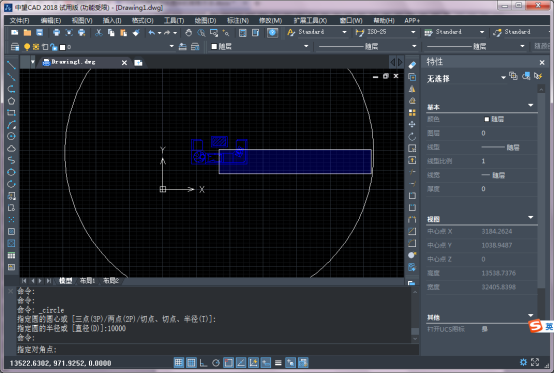Select the Line tool in left toolbar

tap(11, 65)
